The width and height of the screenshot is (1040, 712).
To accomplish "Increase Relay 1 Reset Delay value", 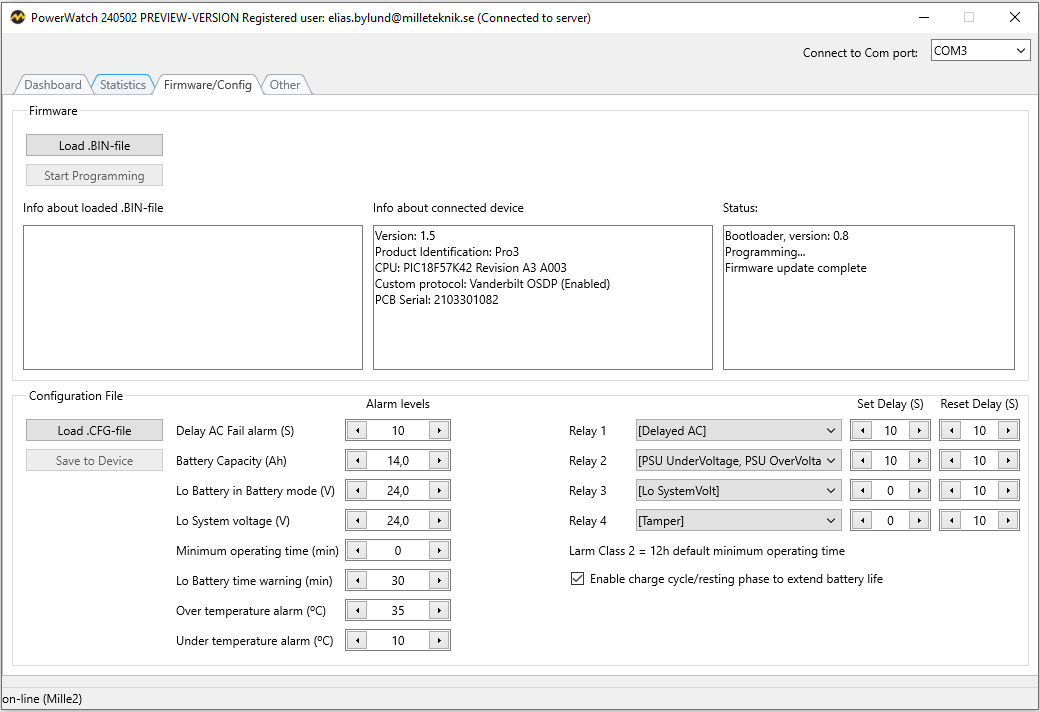I will click(x=1008, y=430).
